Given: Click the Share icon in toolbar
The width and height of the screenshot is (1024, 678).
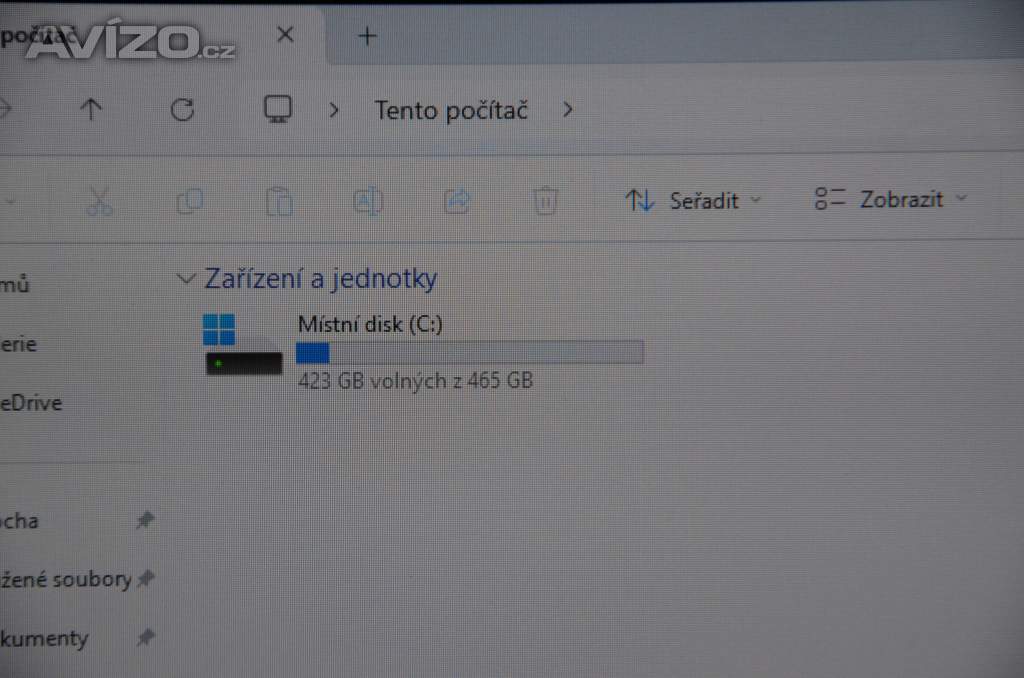Looking at the screenshot, I should click(x=457, y=201).
